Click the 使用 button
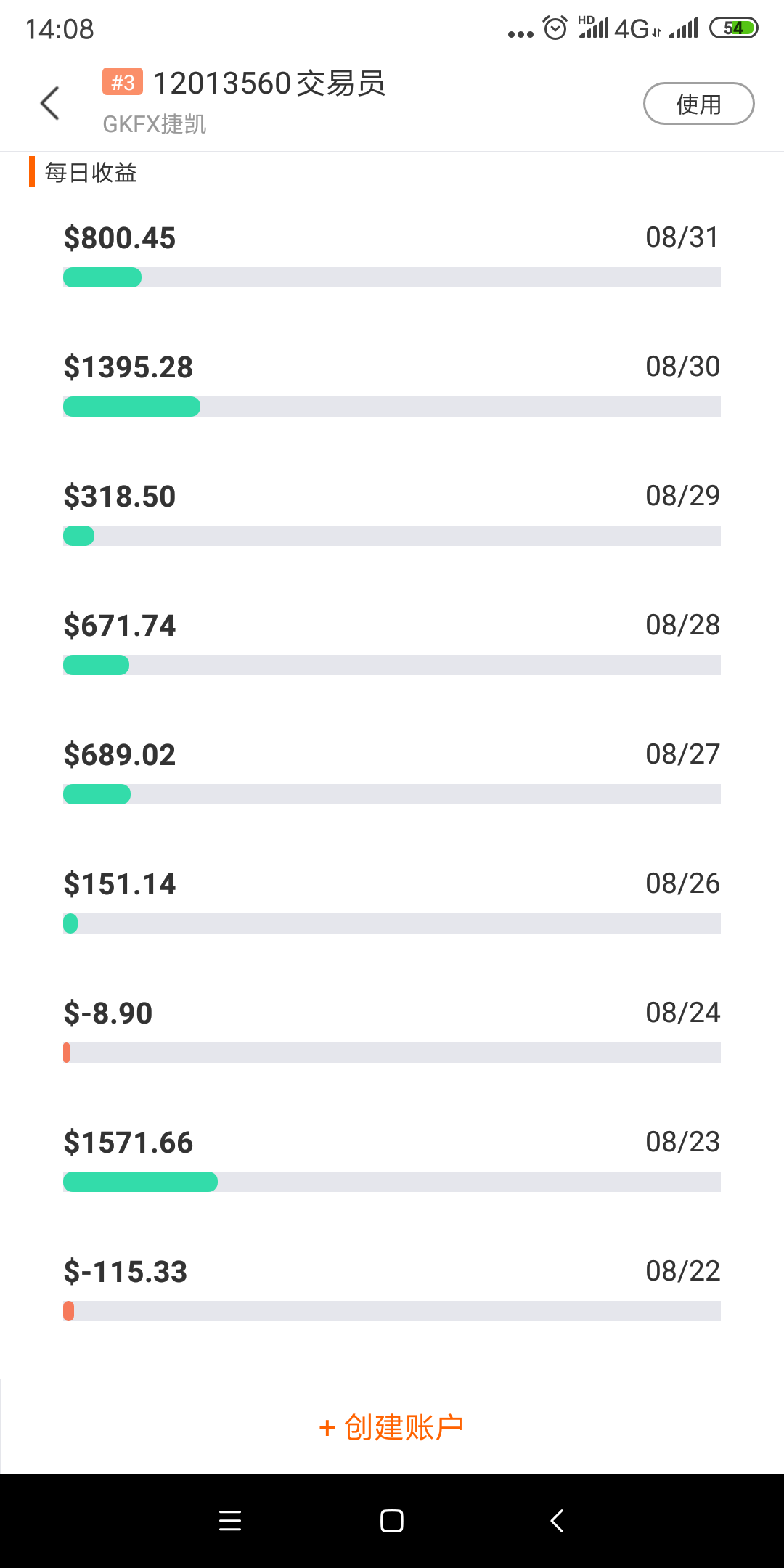Image resolution: width=784 pixels, height=1568 pixels. [x=698, y=104]
